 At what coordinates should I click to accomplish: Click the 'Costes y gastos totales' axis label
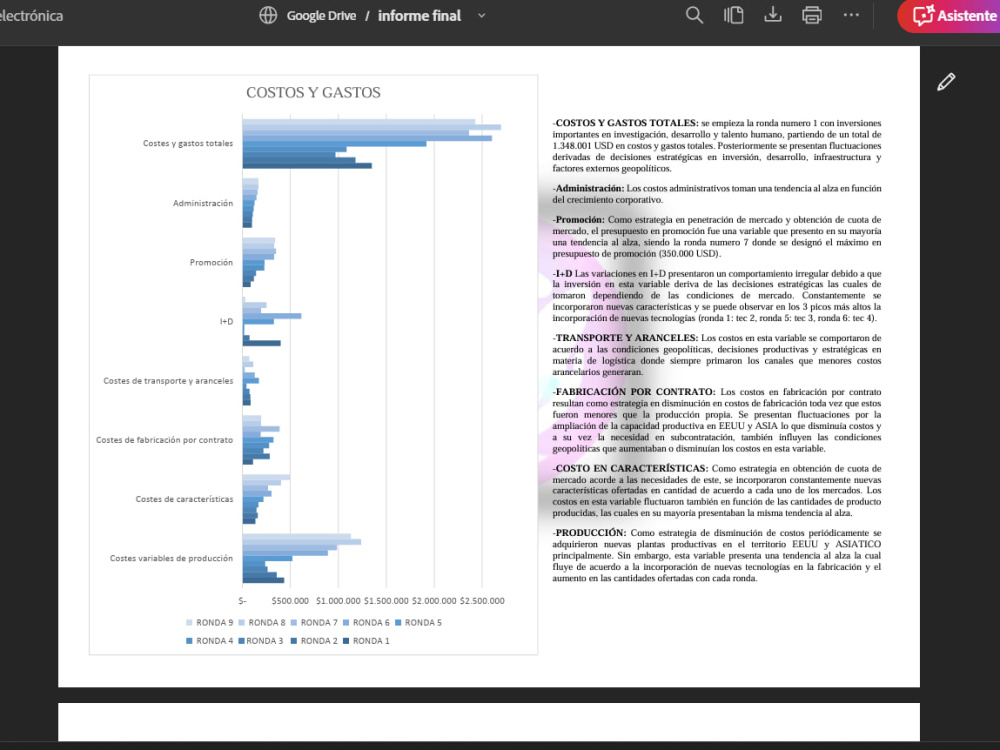188,143
